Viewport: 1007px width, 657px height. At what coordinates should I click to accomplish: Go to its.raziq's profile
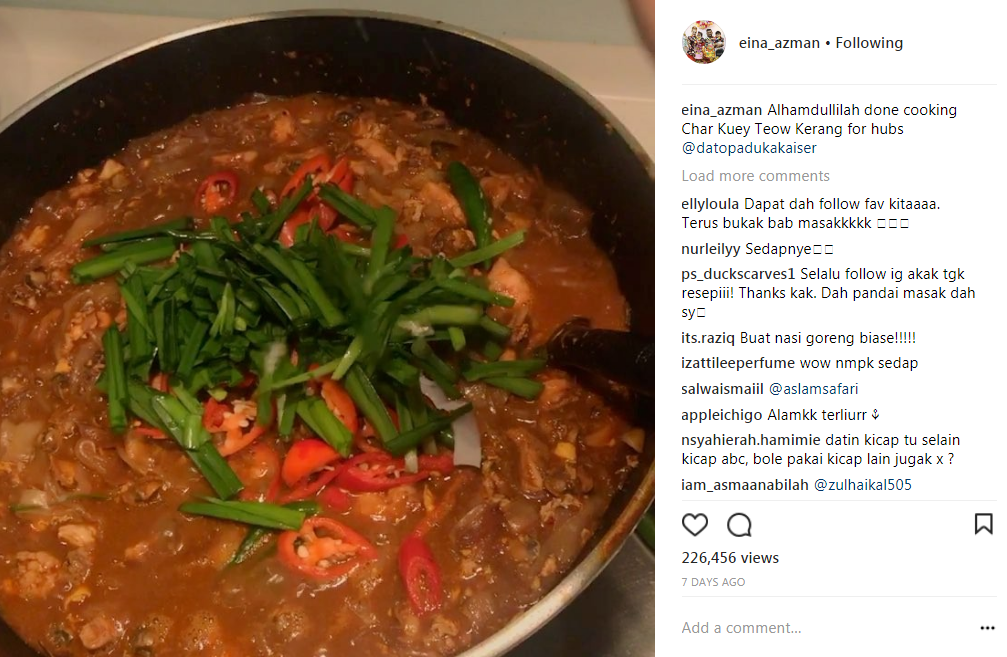(x=708, y=338)
